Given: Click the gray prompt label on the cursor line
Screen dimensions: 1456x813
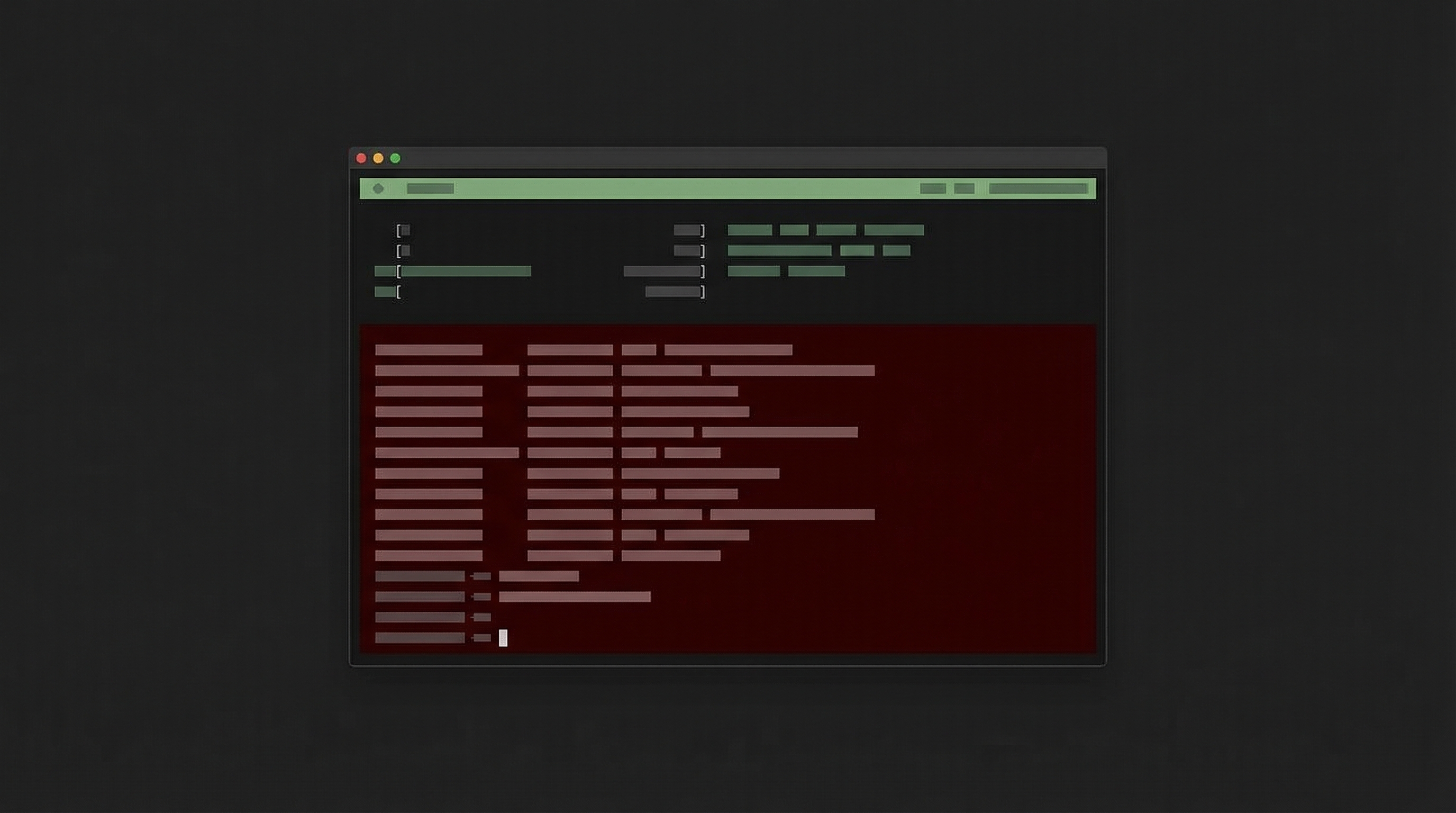Looking at the screenshot, I should [x=420, y=638].
